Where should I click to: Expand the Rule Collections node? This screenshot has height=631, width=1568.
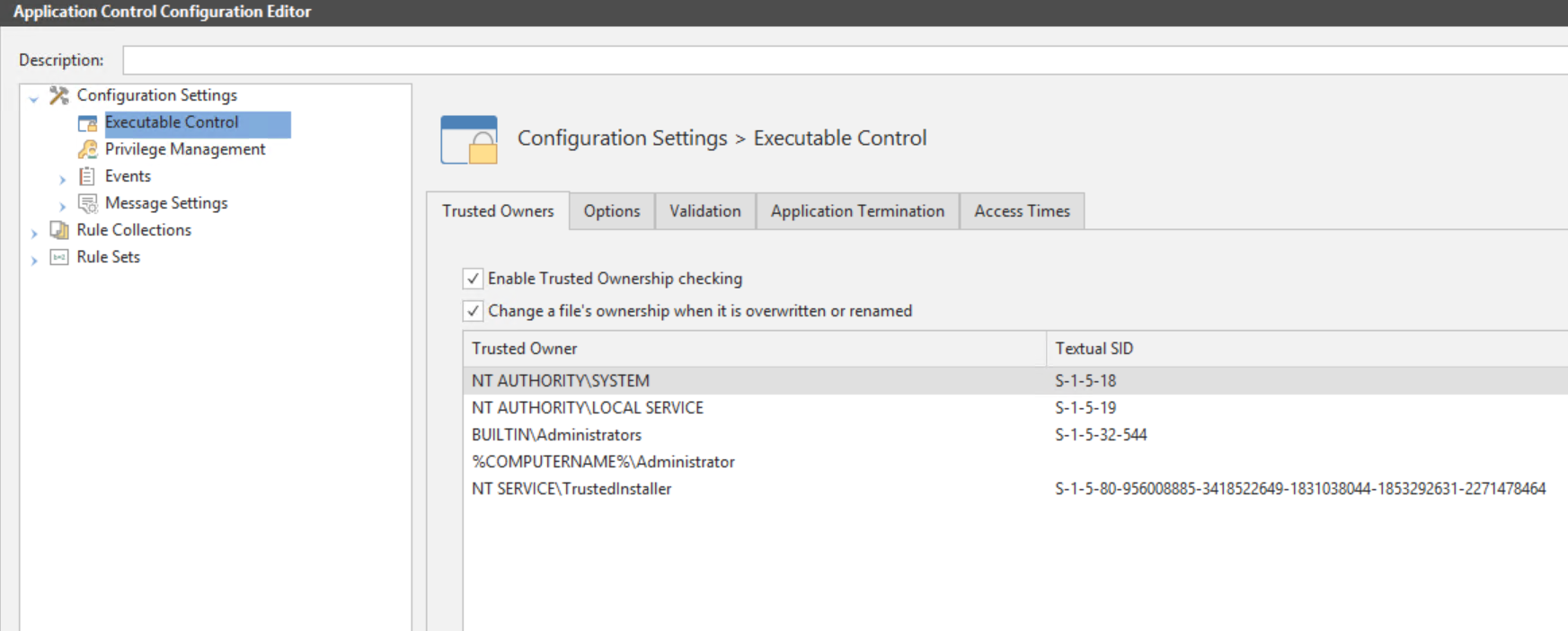point(34,234)
